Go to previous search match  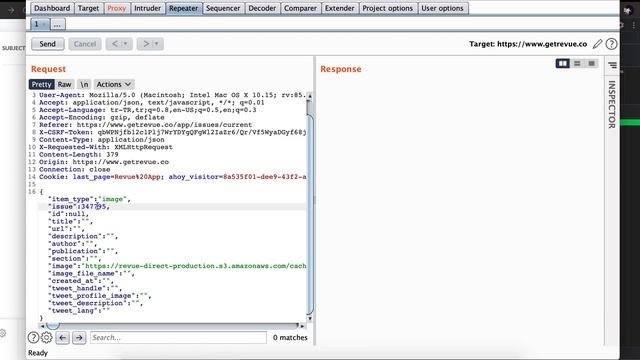coord(62,338)
